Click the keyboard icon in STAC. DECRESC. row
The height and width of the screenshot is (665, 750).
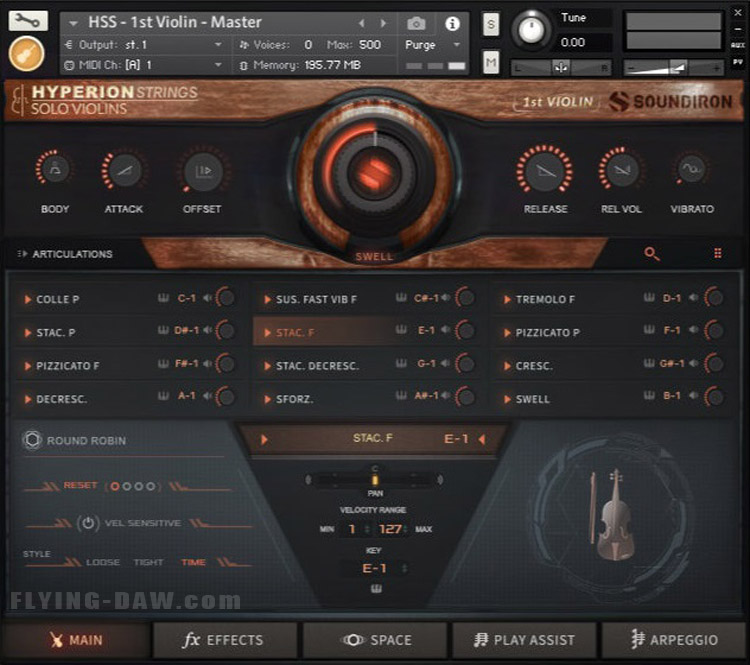[401, 364]
